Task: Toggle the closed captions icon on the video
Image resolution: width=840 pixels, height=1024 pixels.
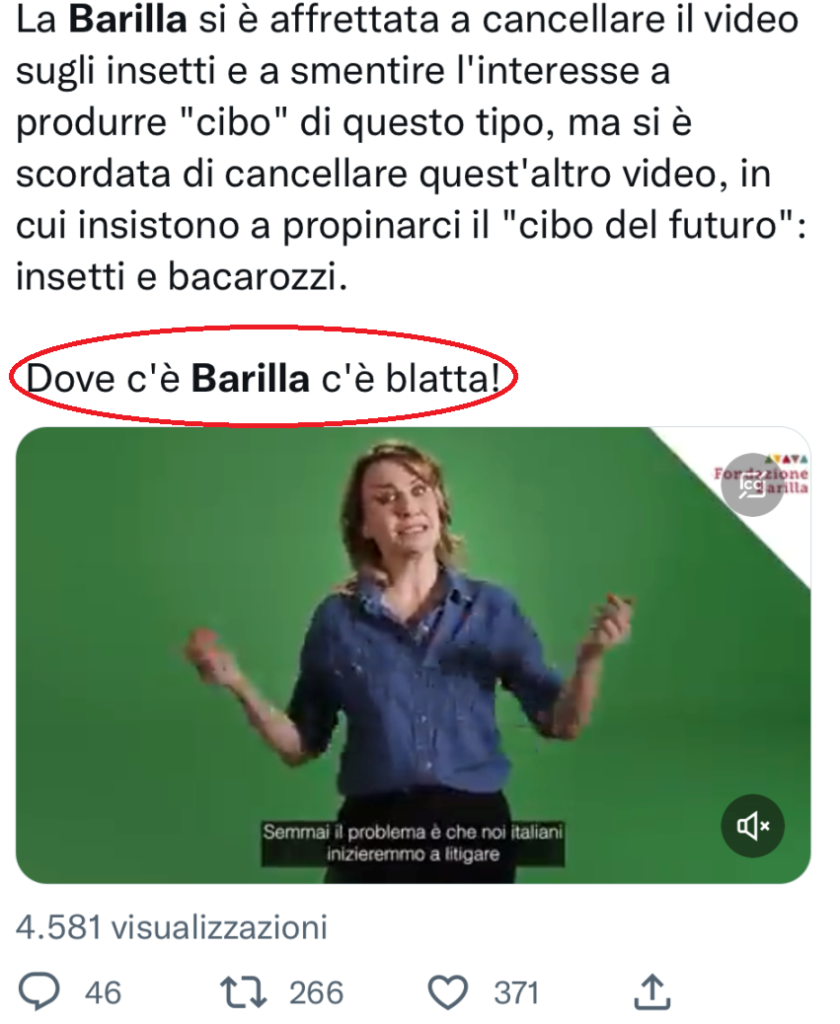Action: [x=752, y=485]
